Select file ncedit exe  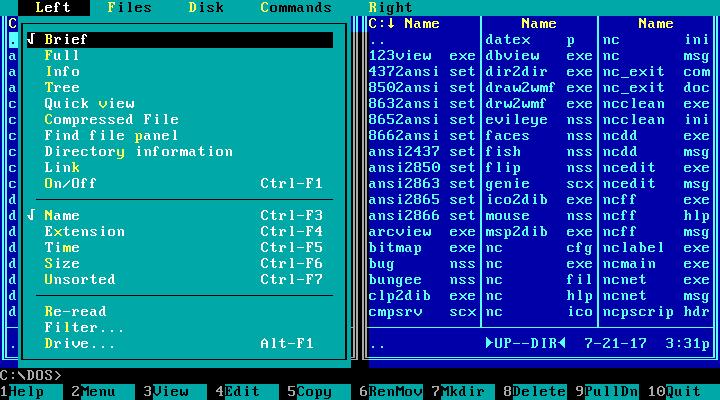coord(657,168)
